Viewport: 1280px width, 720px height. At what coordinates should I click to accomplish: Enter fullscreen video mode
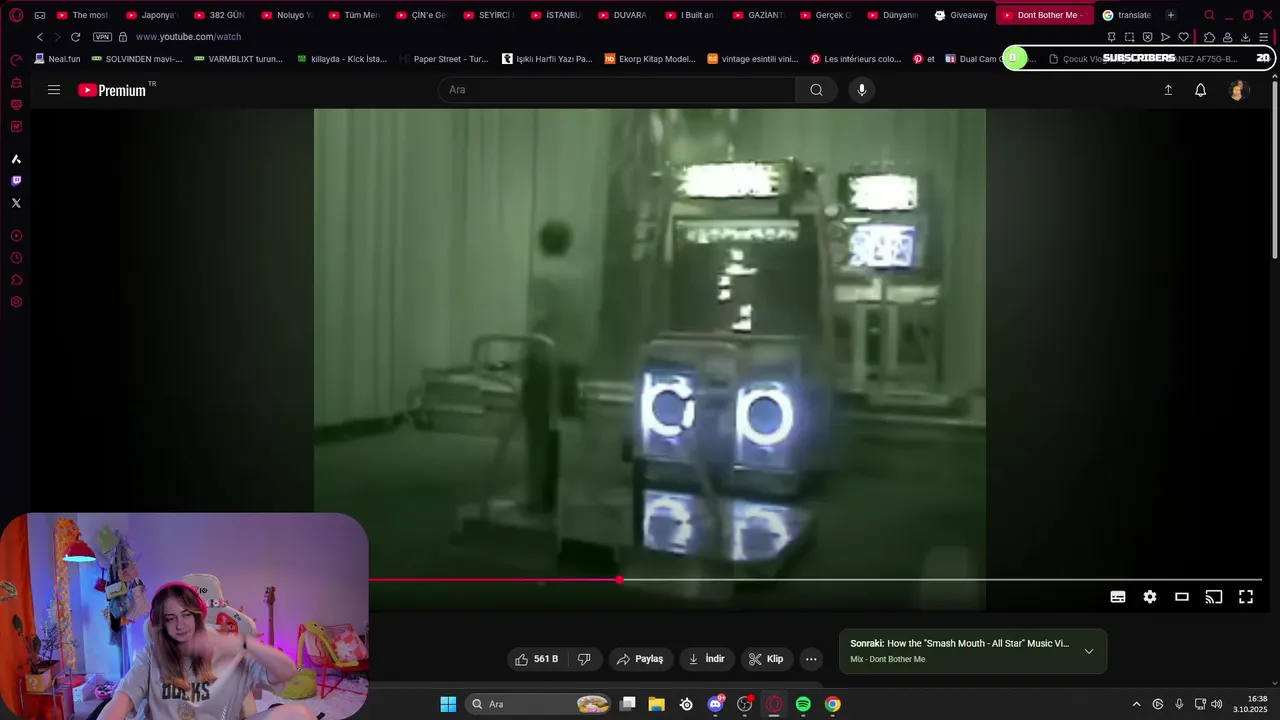coord(1246,597)
